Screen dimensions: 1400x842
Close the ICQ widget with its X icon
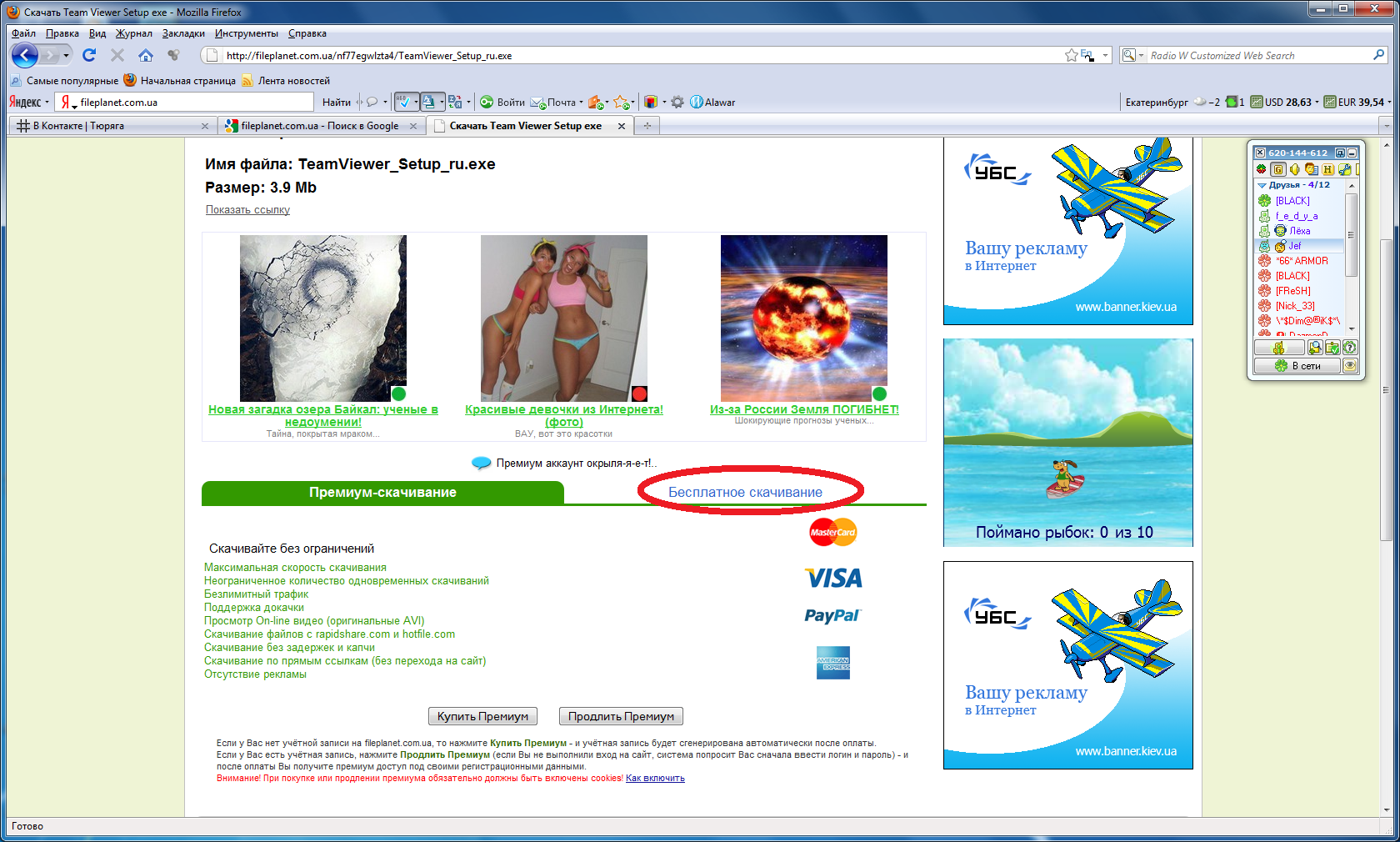1260,153
